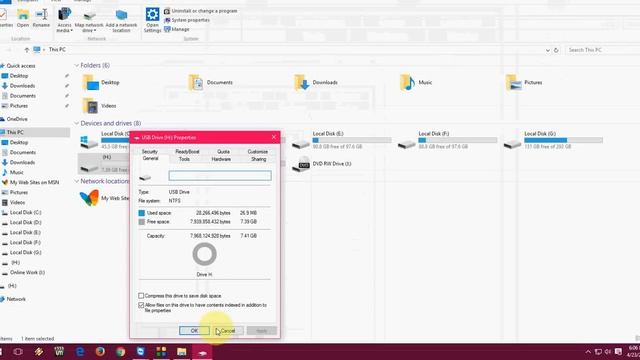Switch to the Quota tab
The height and width of the screenshot is (360, 640).
coord(223,151)
